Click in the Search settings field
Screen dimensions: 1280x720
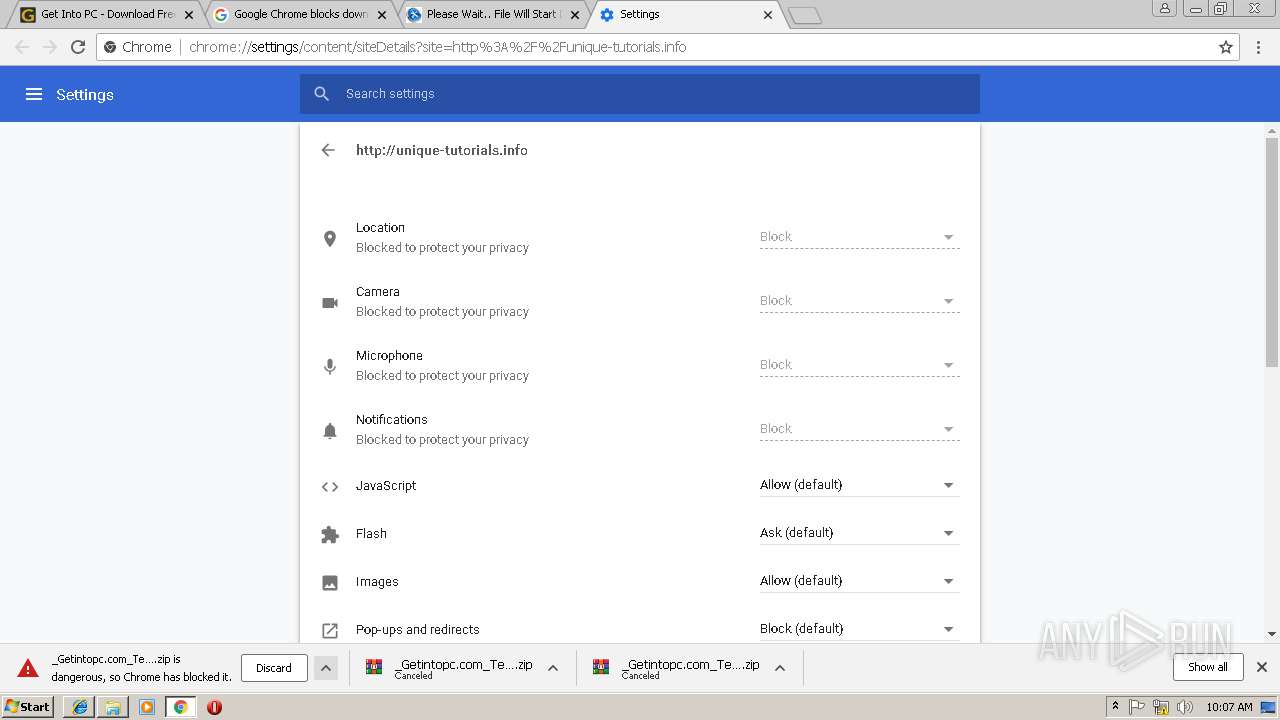(640, 94)
